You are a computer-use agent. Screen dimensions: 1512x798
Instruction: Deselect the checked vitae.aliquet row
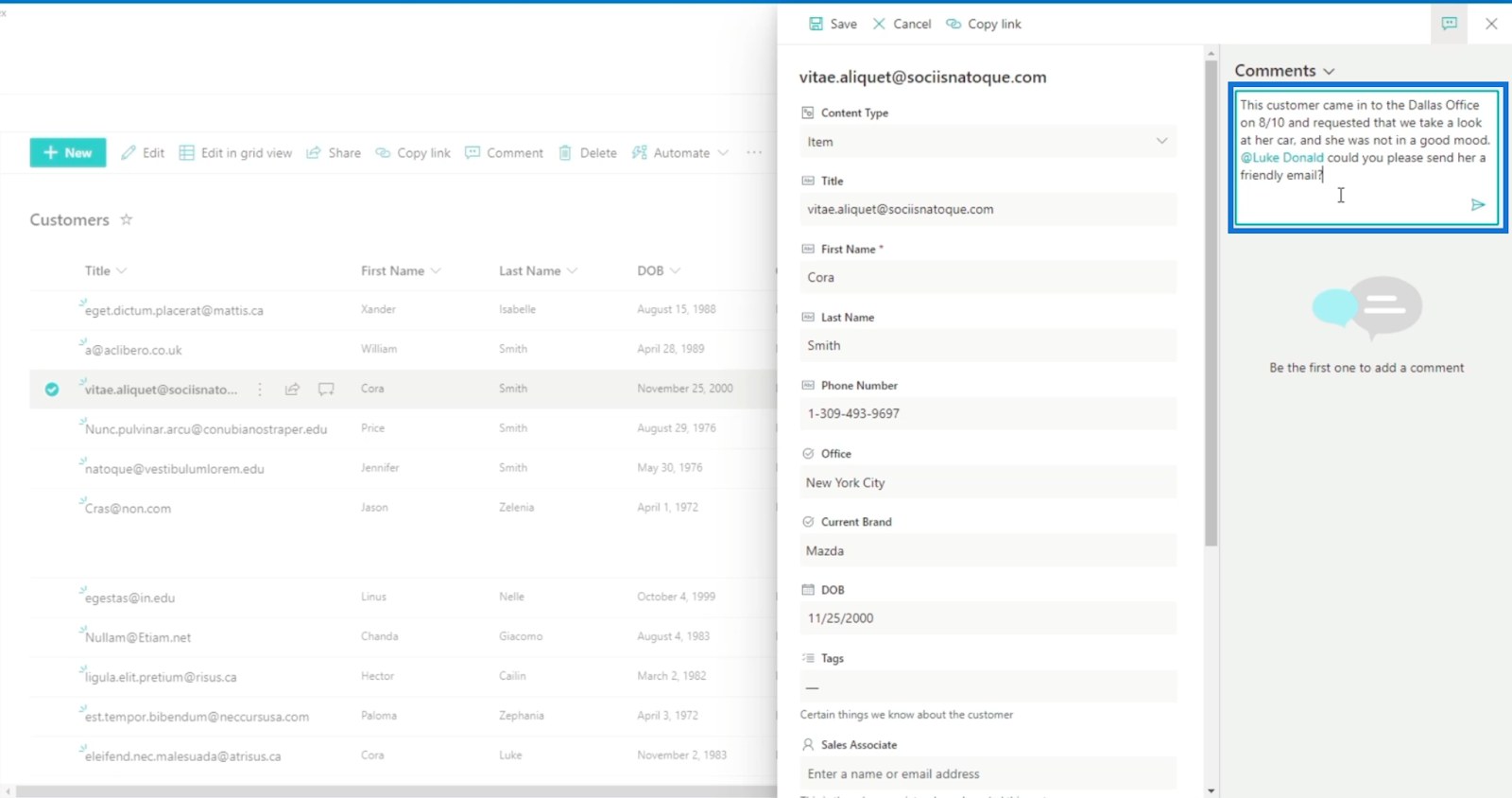coord(52,389)
